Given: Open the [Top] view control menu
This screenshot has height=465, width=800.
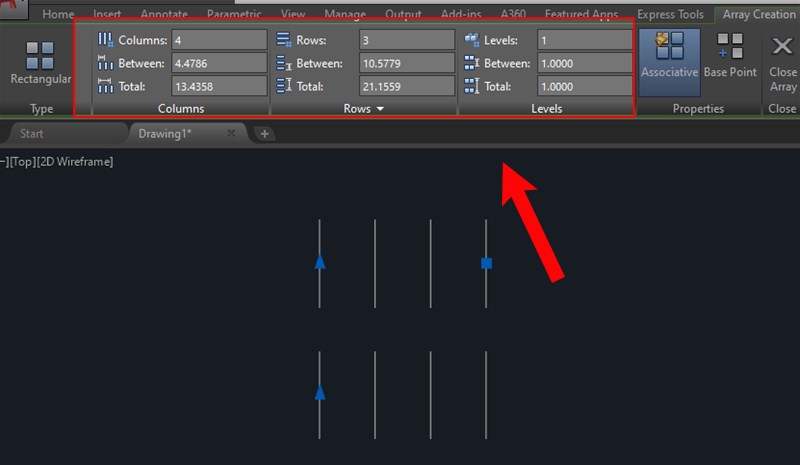Looking at the screenshot, I should (22, 162).
